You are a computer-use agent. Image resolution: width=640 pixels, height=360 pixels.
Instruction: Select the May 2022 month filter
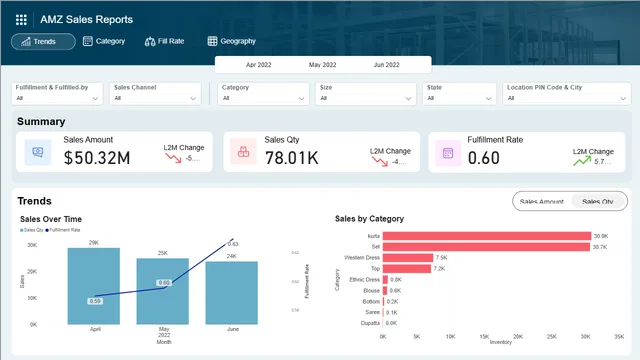(x=322, y=65)
